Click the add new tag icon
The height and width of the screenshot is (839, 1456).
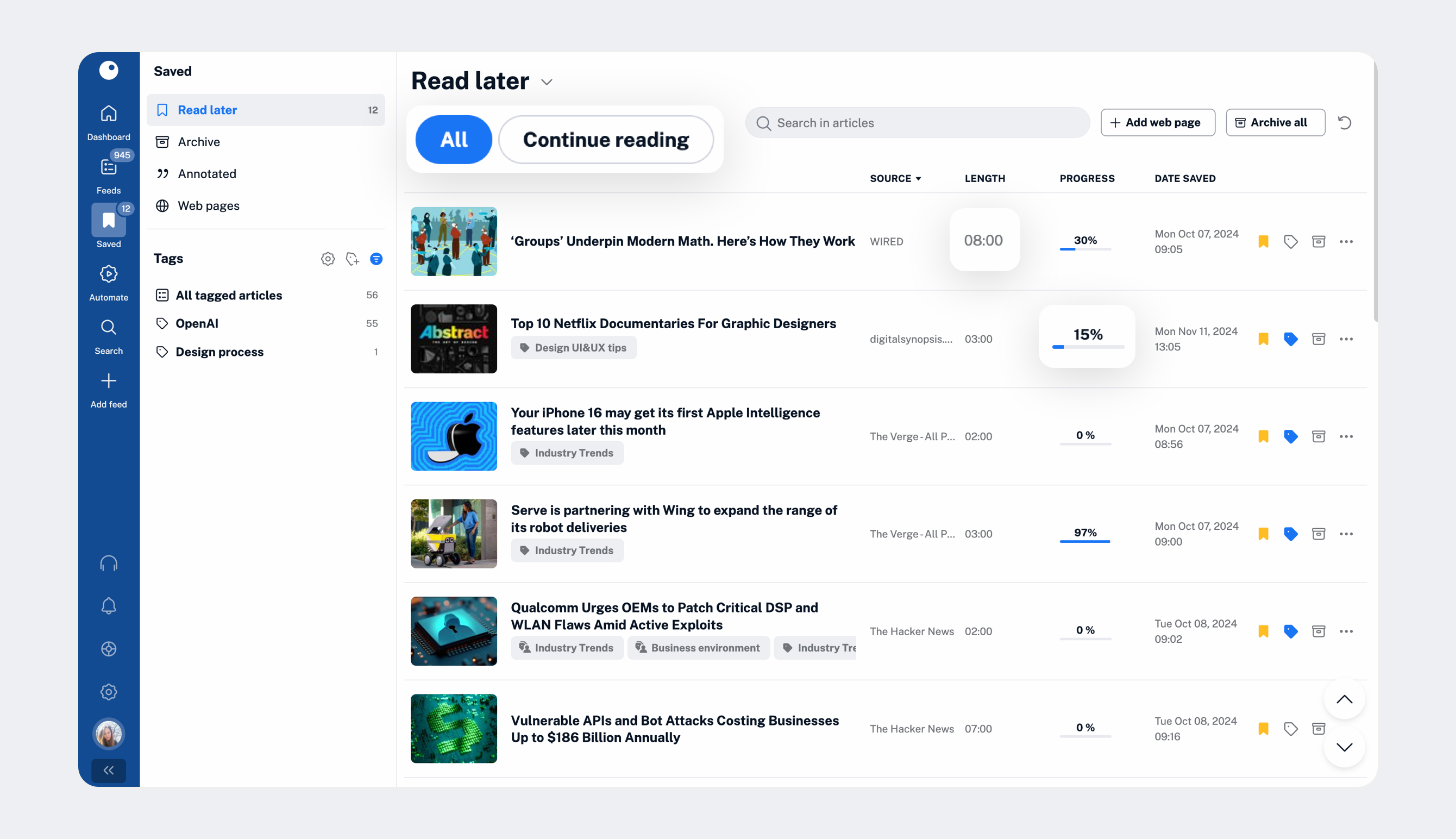(353, 259)
